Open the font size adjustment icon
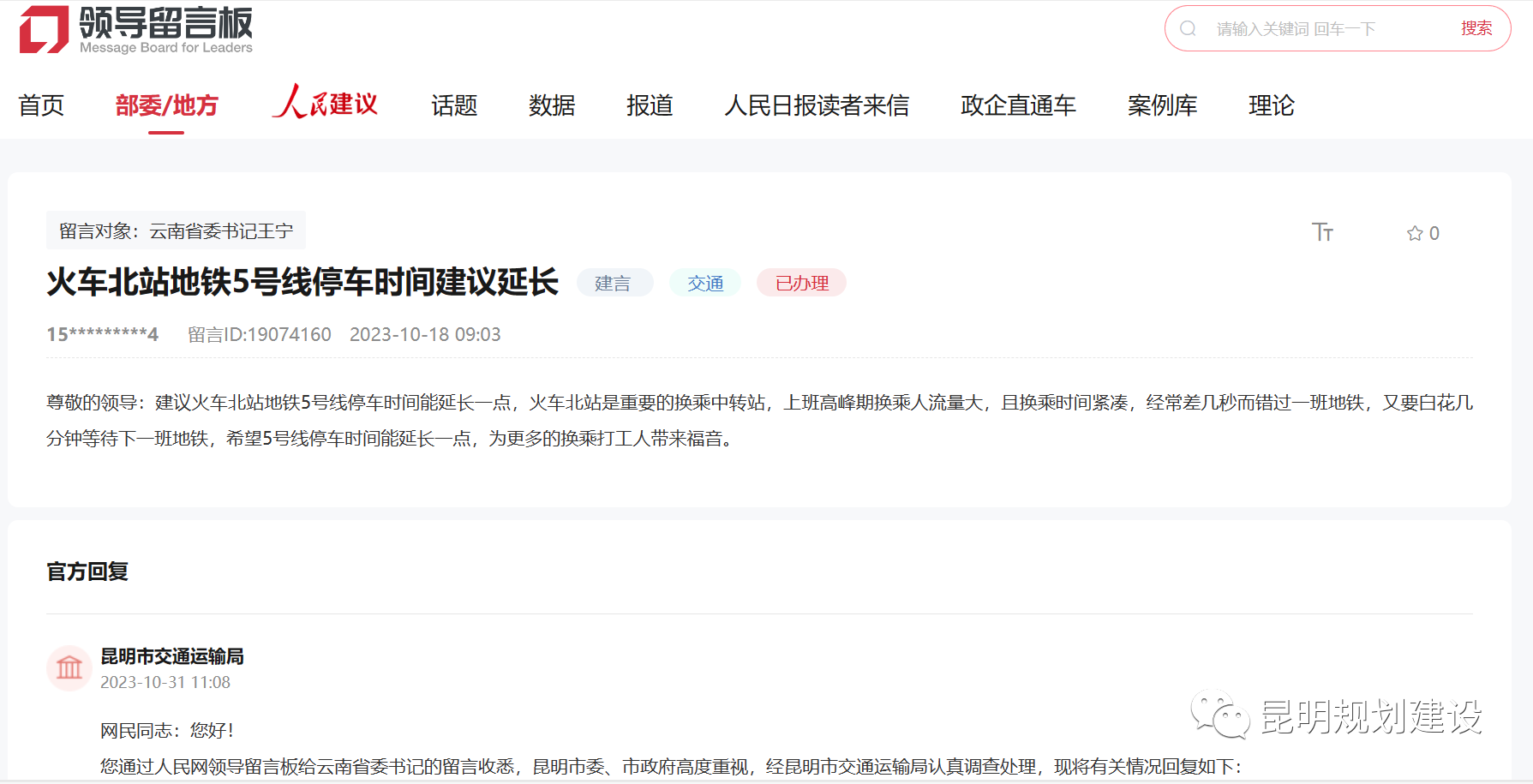The width and height of the screenshot is (1533, 784). (x=1322, y=232)
